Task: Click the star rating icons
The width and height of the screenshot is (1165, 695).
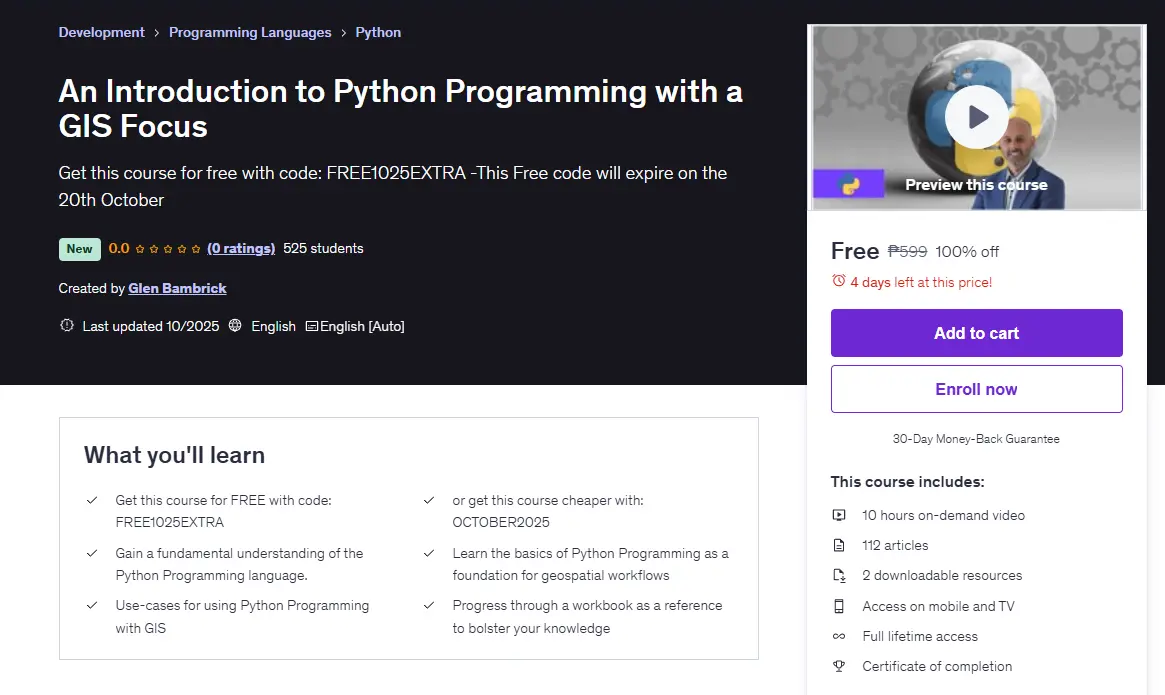Action: [168, 249]
